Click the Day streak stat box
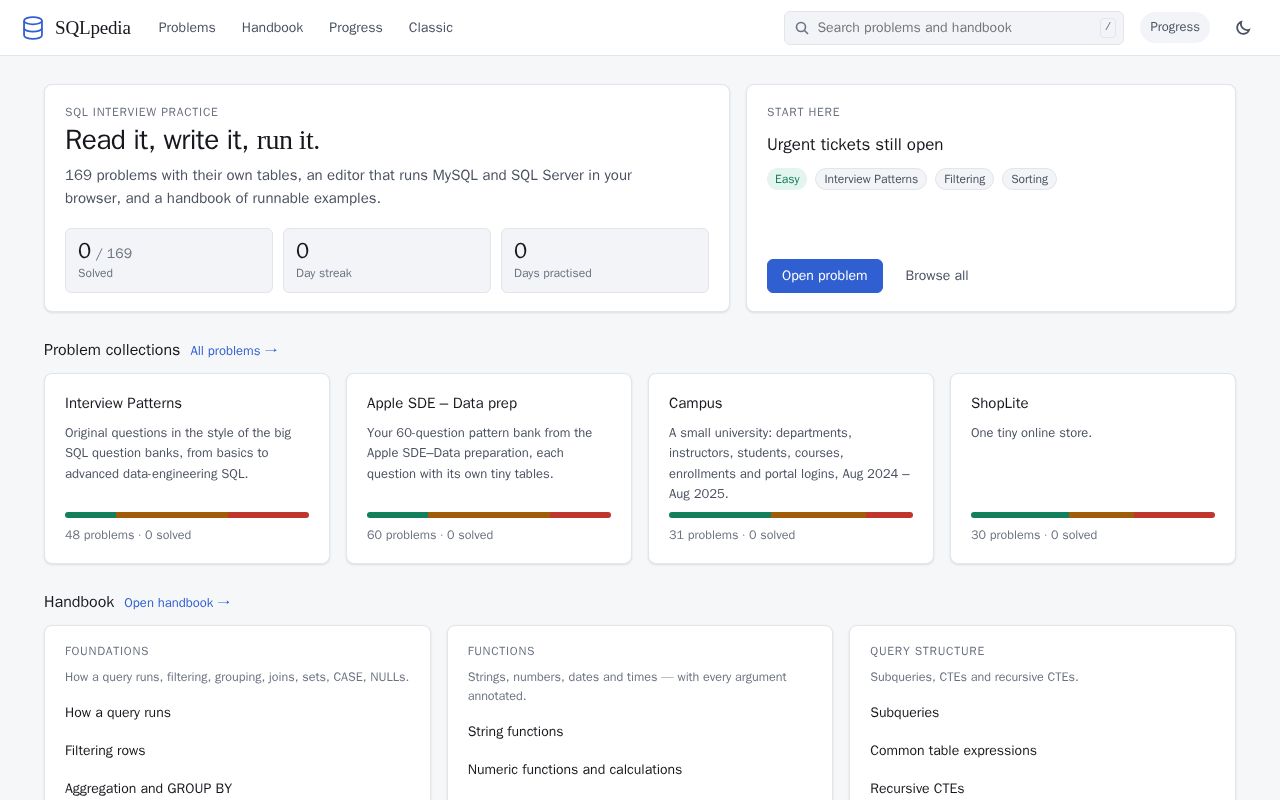The image size is (1280, 800). [387, 261]
